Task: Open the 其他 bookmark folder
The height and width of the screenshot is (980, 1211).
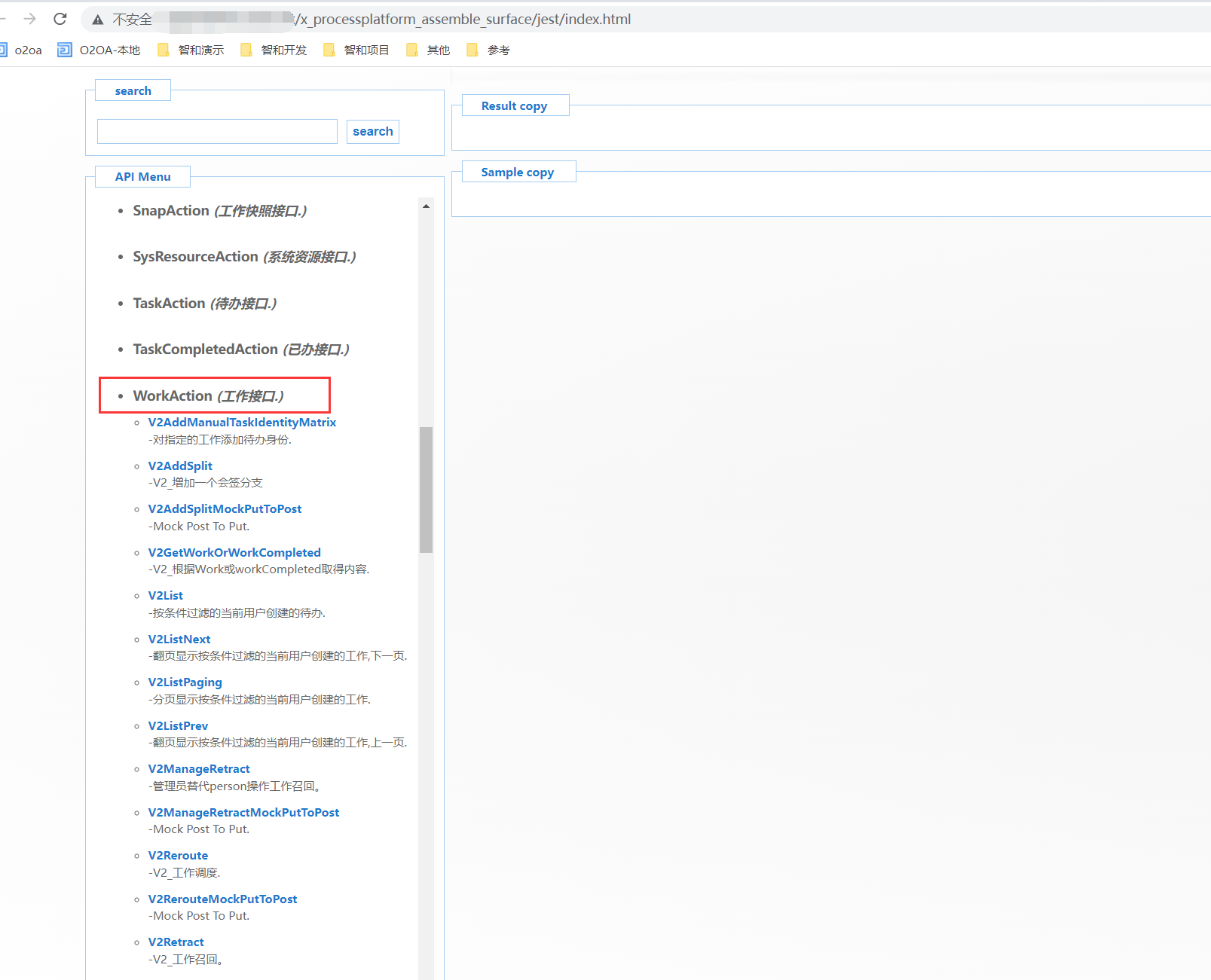Action: (428, 50)
